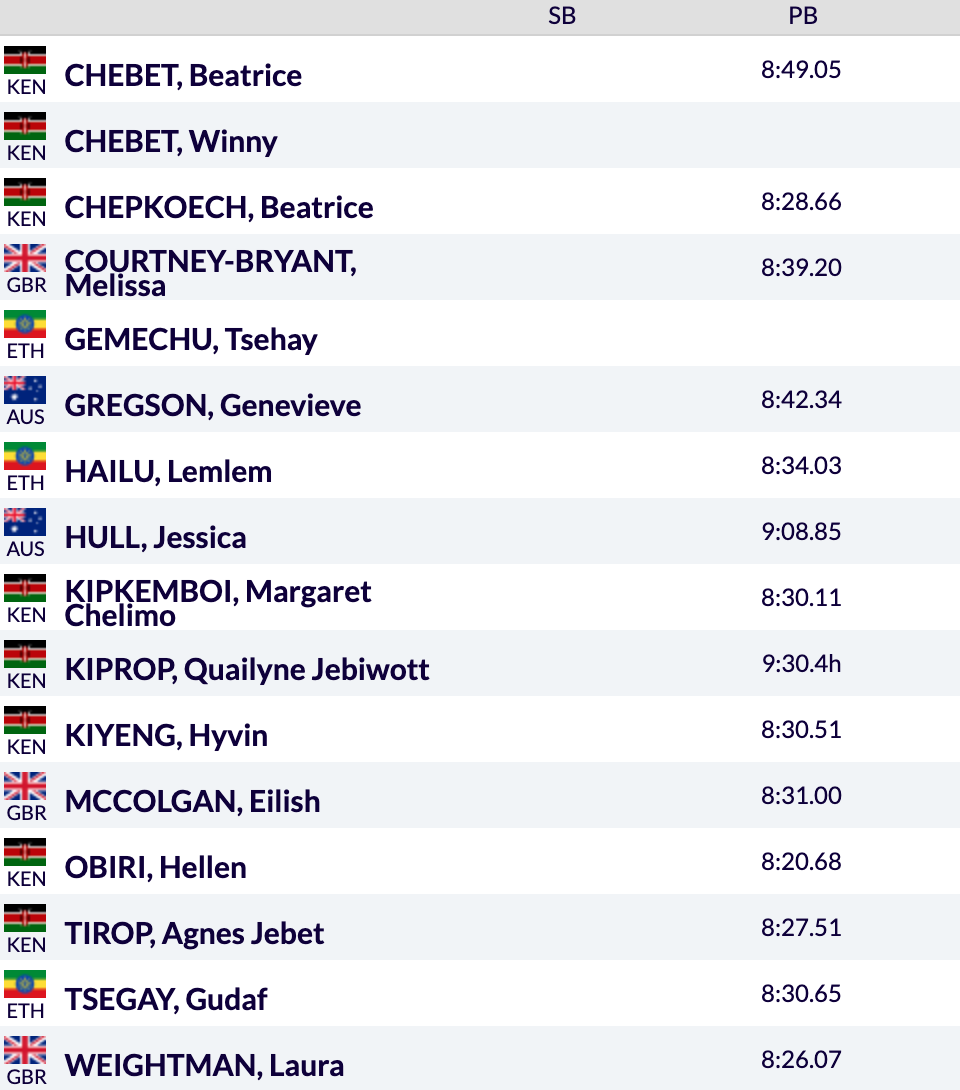Click Ethiopia flag beside Tsehay Gemechu
960x1090 pixels.
pos(25,324)
